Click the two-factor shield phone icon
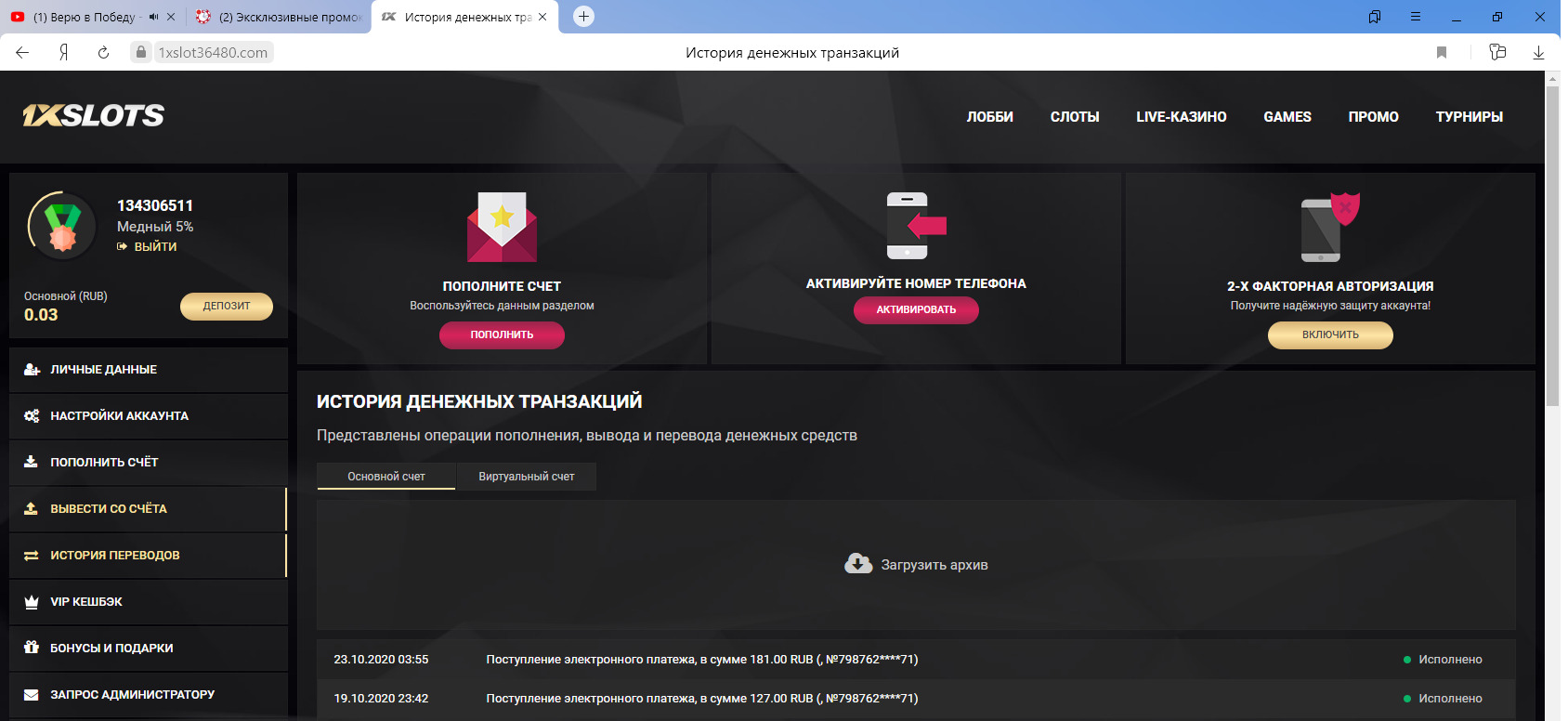The image size is (1568, 721). (1330, 228)
